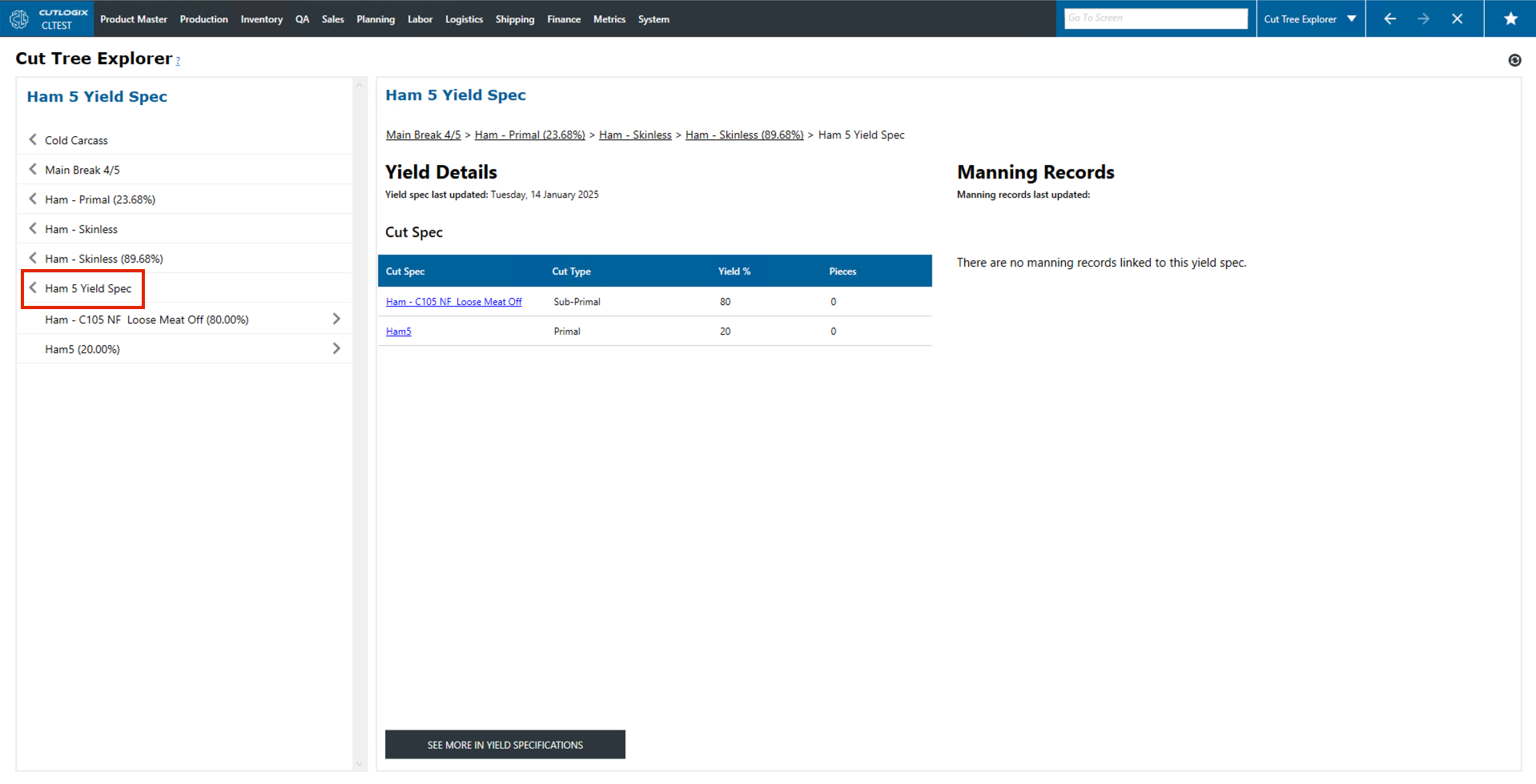Expand Ham - C105 NF Loose Meat Off chevron
The height and width of the screenshot is (784, 1536).
click(336, 319)
